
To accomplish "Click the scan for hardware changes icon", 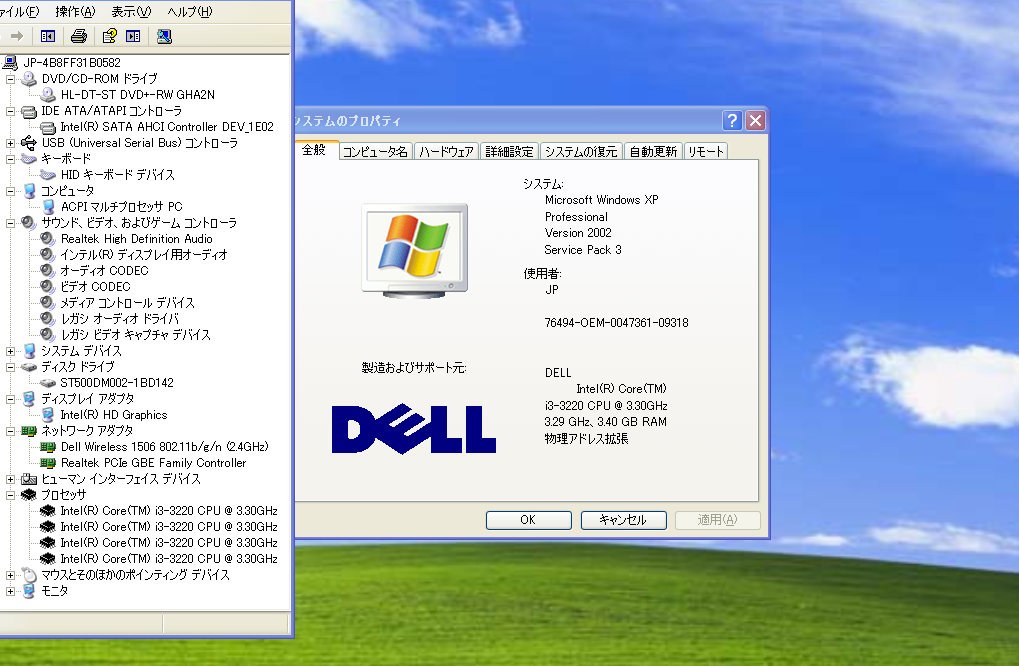I will (164, 36).
